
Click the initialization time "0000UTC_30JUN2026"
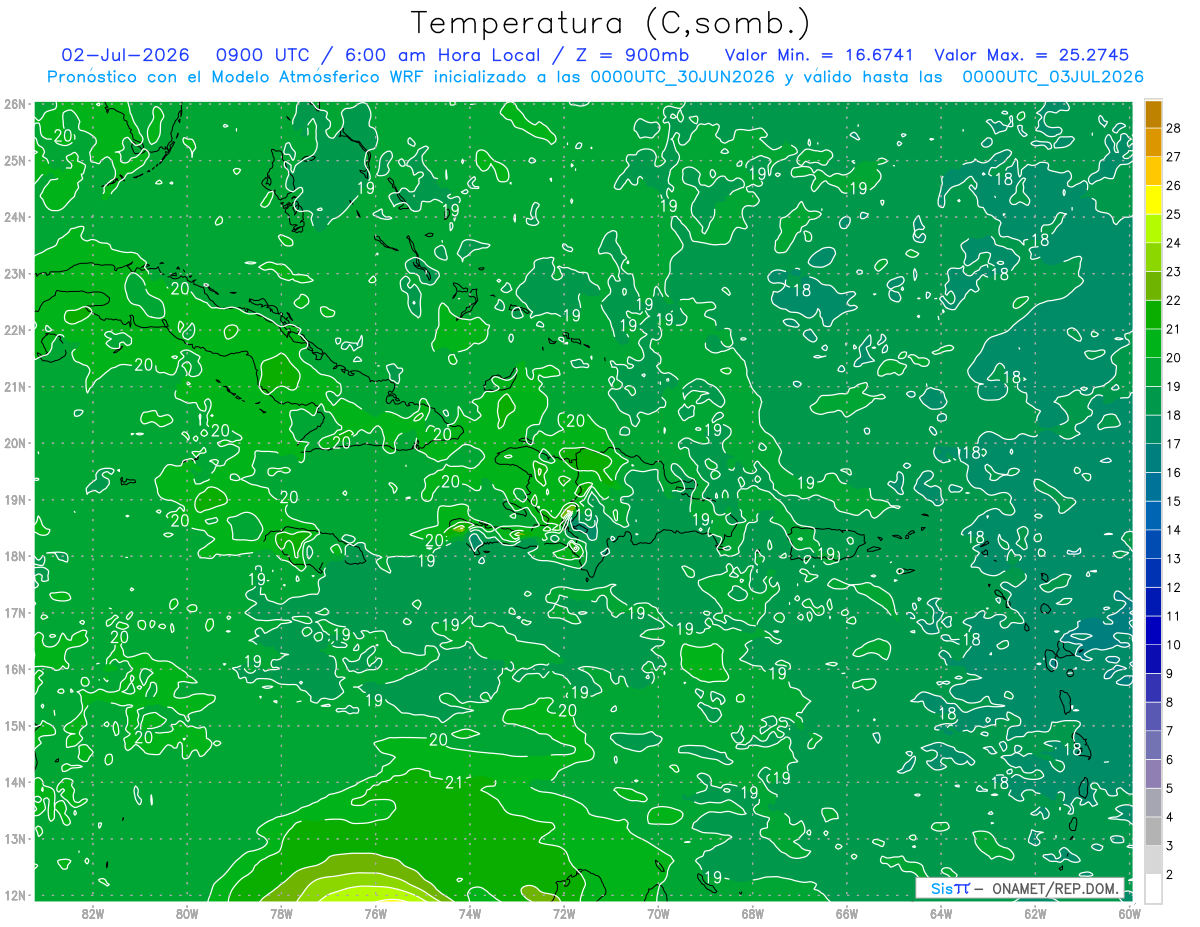683,76
